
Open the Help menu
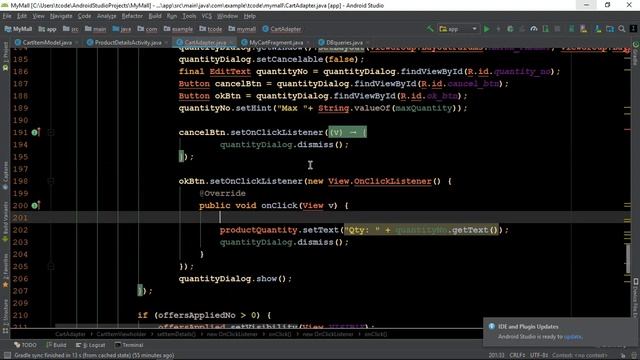(249, 16)
